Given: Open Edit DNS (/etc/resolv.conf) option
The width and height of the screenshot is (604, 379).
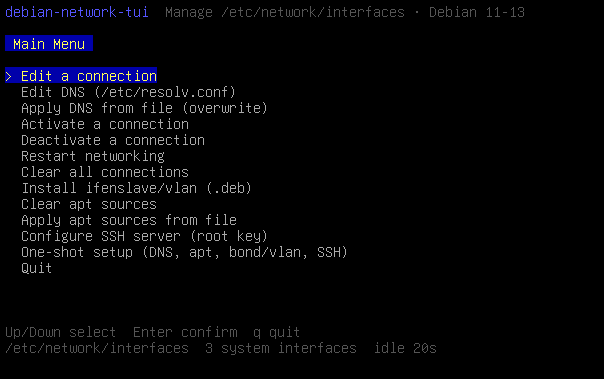Looking at the screenshot, I should pyautogui.click(x=128, y=92).
